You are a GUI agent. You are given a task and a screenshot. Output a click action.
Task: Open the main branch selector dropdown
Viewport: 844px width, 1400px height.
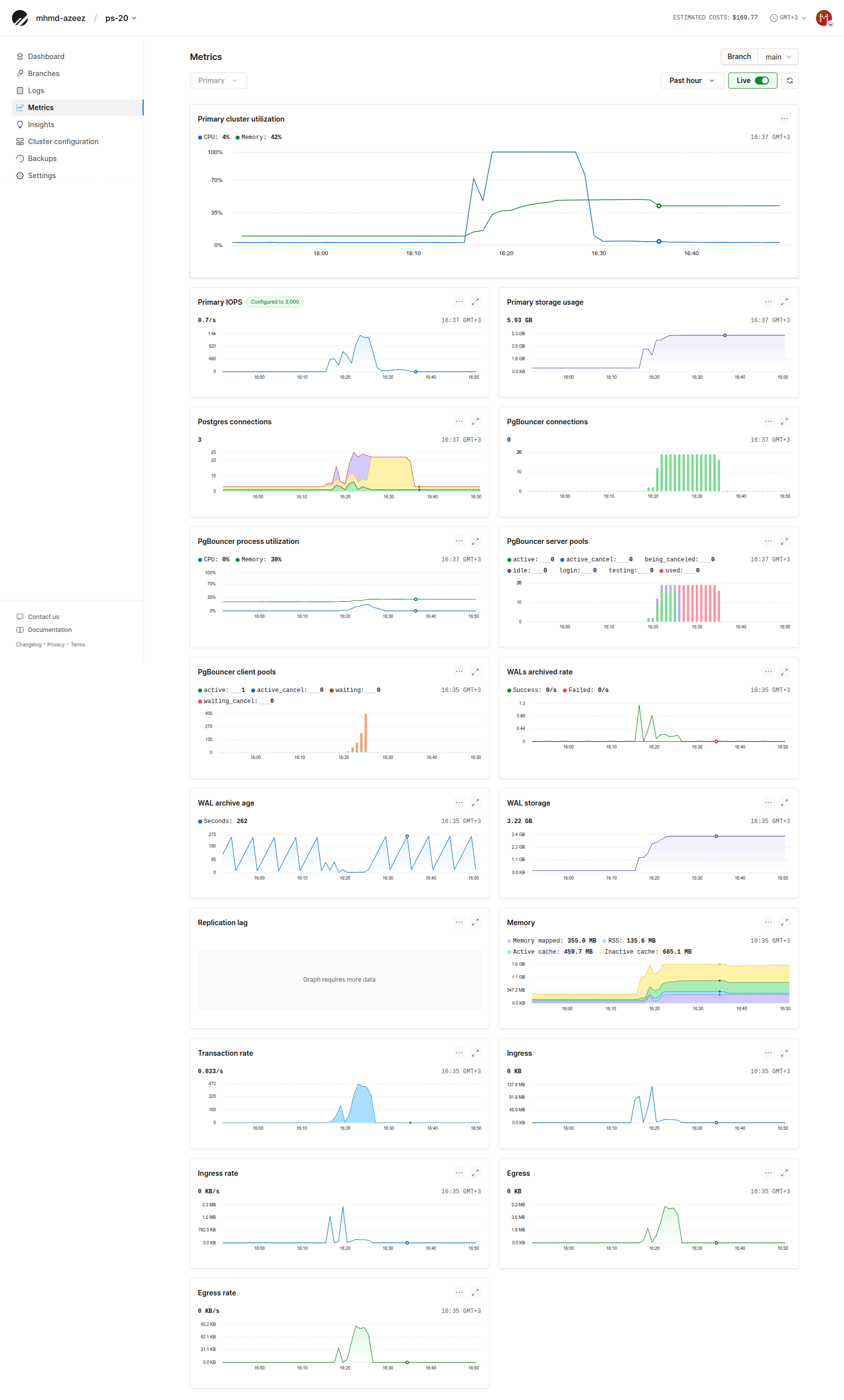(x=777, y=57)
